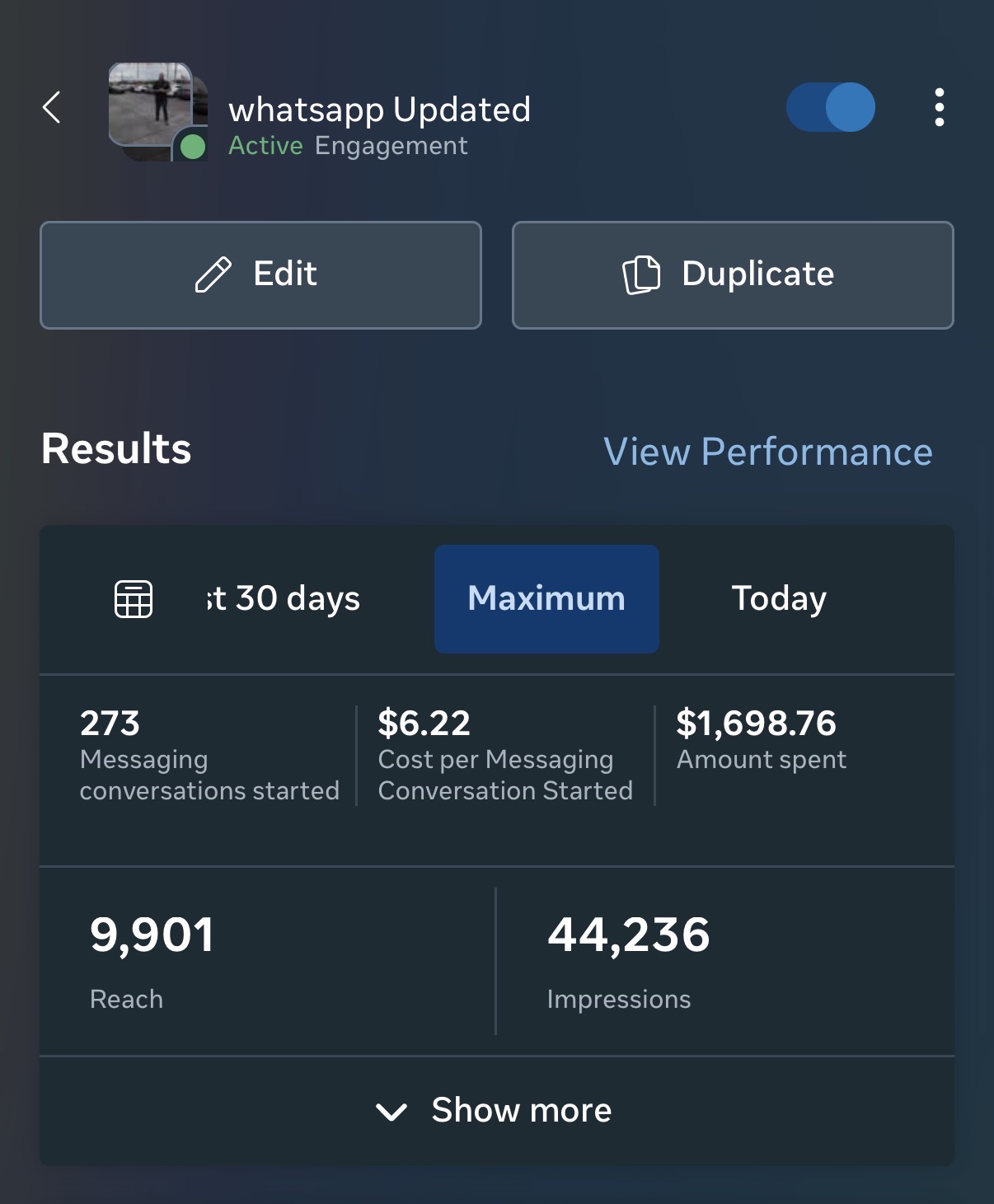Toggle the whatsapp Updated ad switch off
This screenshot has height=1204, width=994.
point(830,107)
